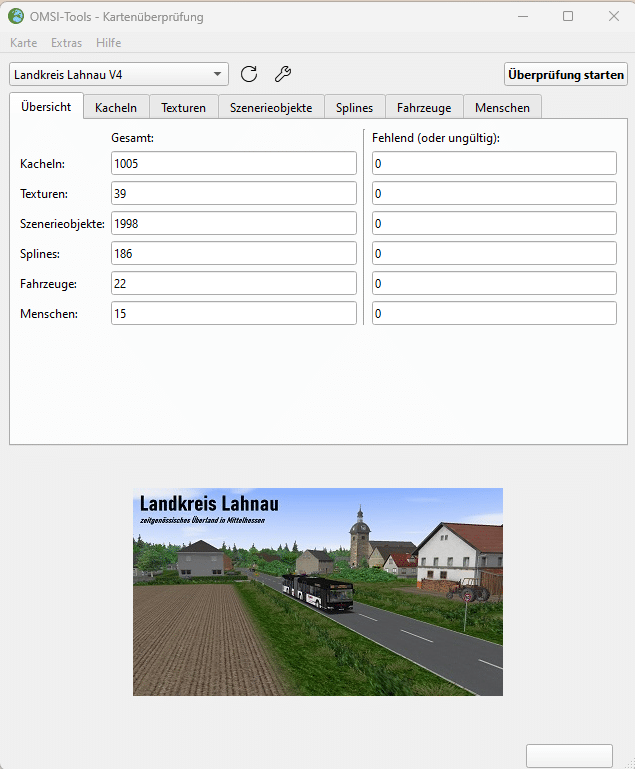Open the Hilfe menu
635x769 pixels.
(x=109, y=43)
